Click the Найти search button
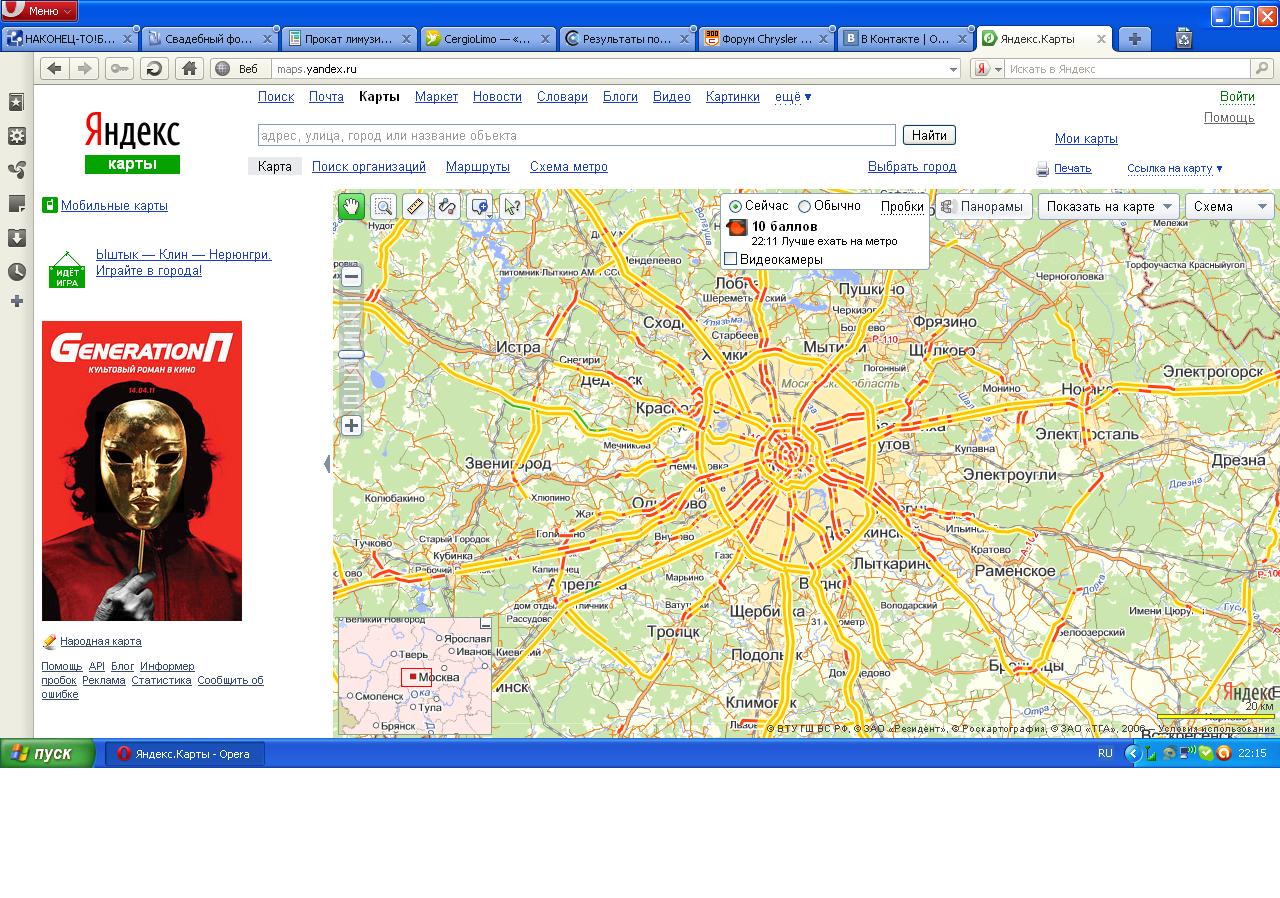Viewport: 1280px width, 898px height. pos(929,135)
